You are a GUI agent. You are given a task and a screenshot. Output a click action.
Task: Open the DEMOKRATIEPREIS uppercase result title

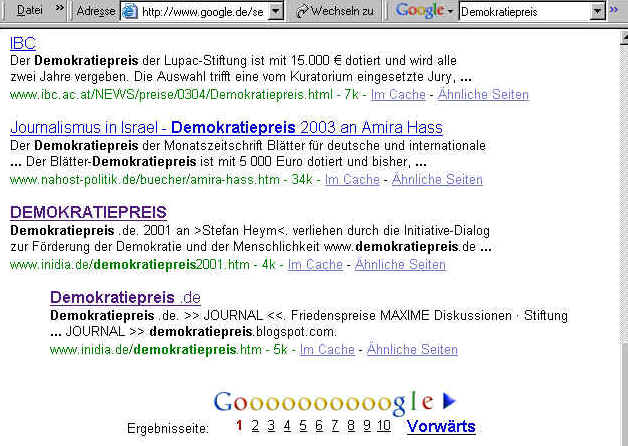(x=89, y=212)
